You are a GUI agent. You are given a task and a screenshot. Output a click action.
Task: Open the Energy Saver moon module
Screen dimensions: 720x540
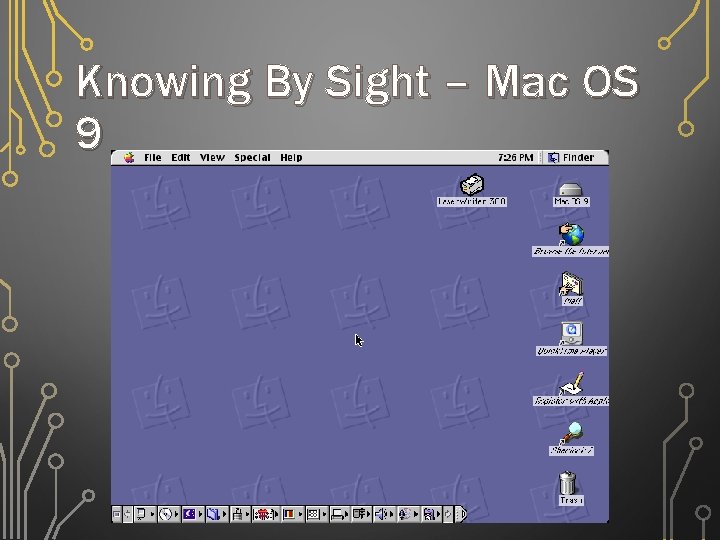(x=193, y=514)
